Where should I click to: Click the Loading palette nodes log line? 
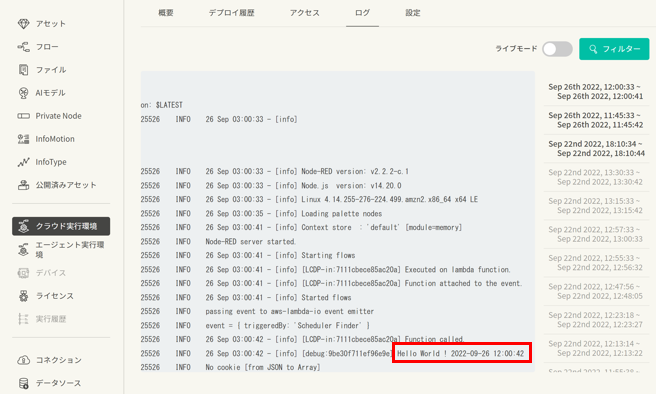(x=261, y=214)
